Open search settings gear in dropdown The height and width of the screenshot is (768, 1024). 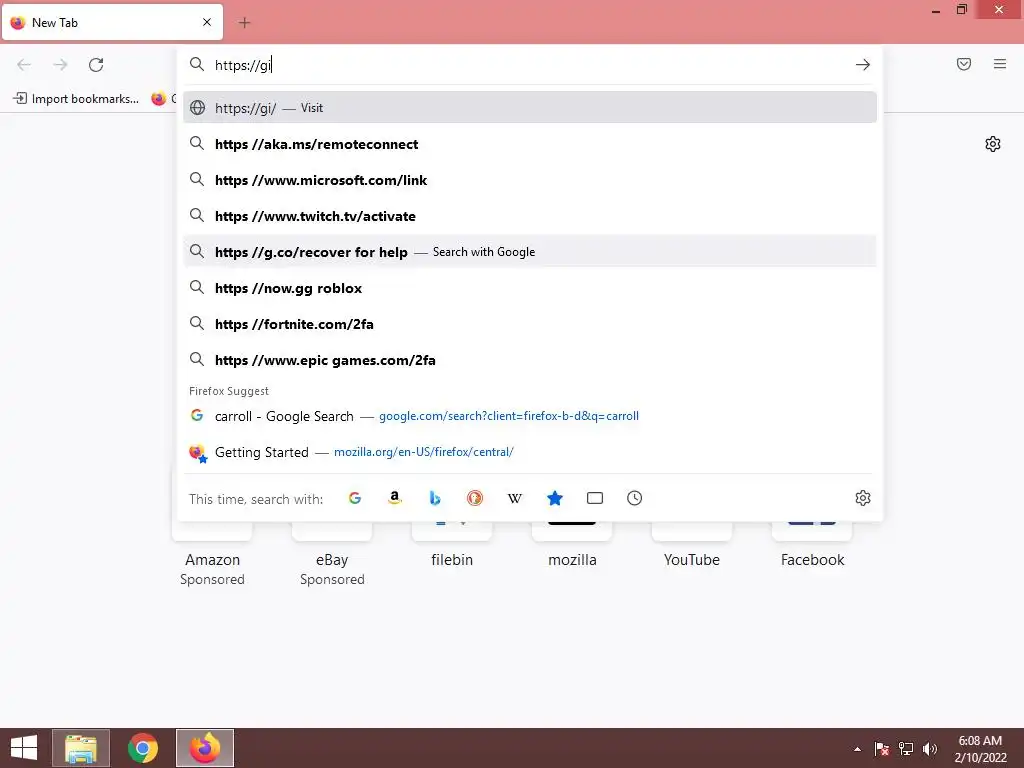pos(863,498)
